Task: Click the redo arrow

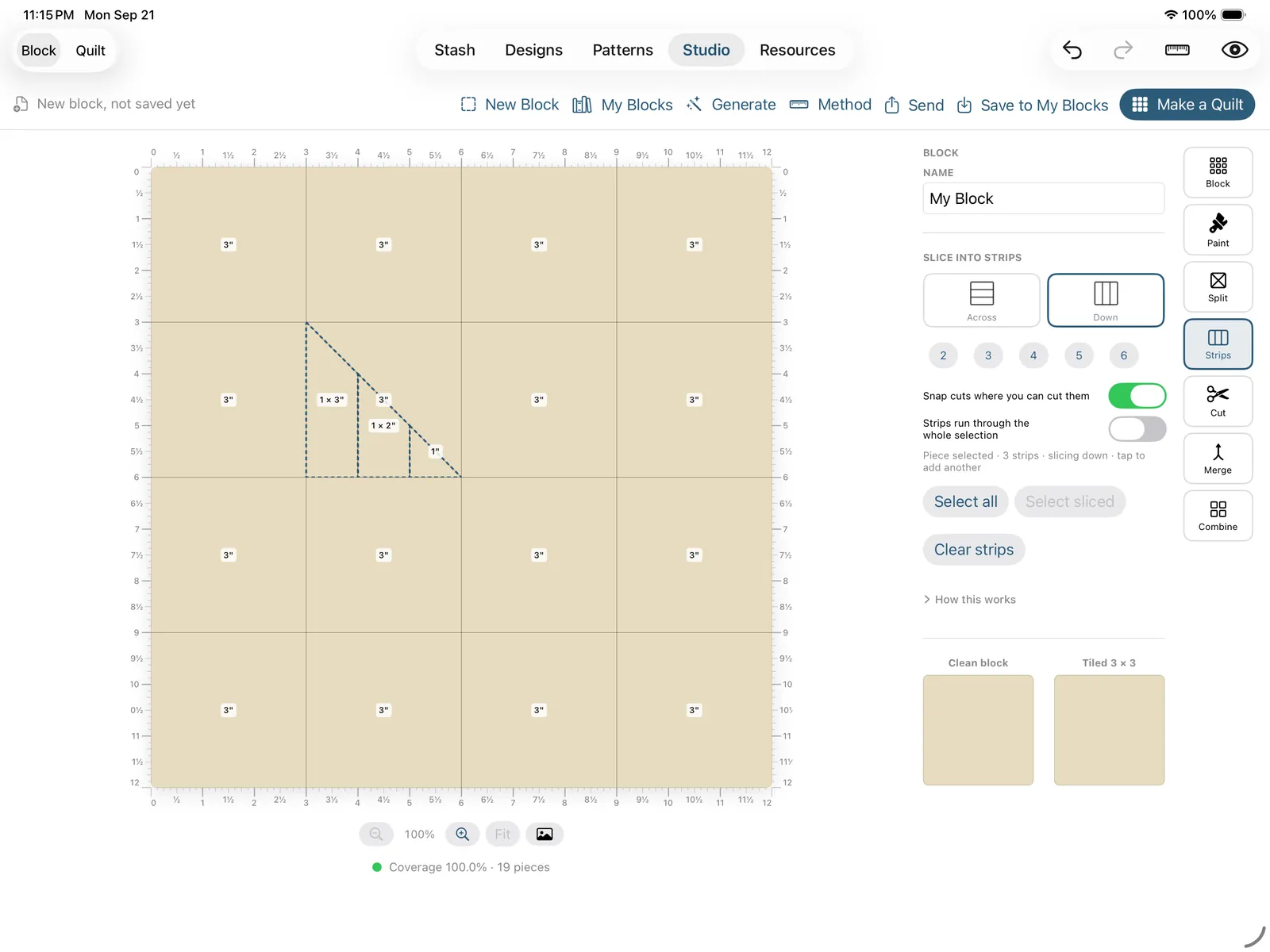Action: [1123, 50]
